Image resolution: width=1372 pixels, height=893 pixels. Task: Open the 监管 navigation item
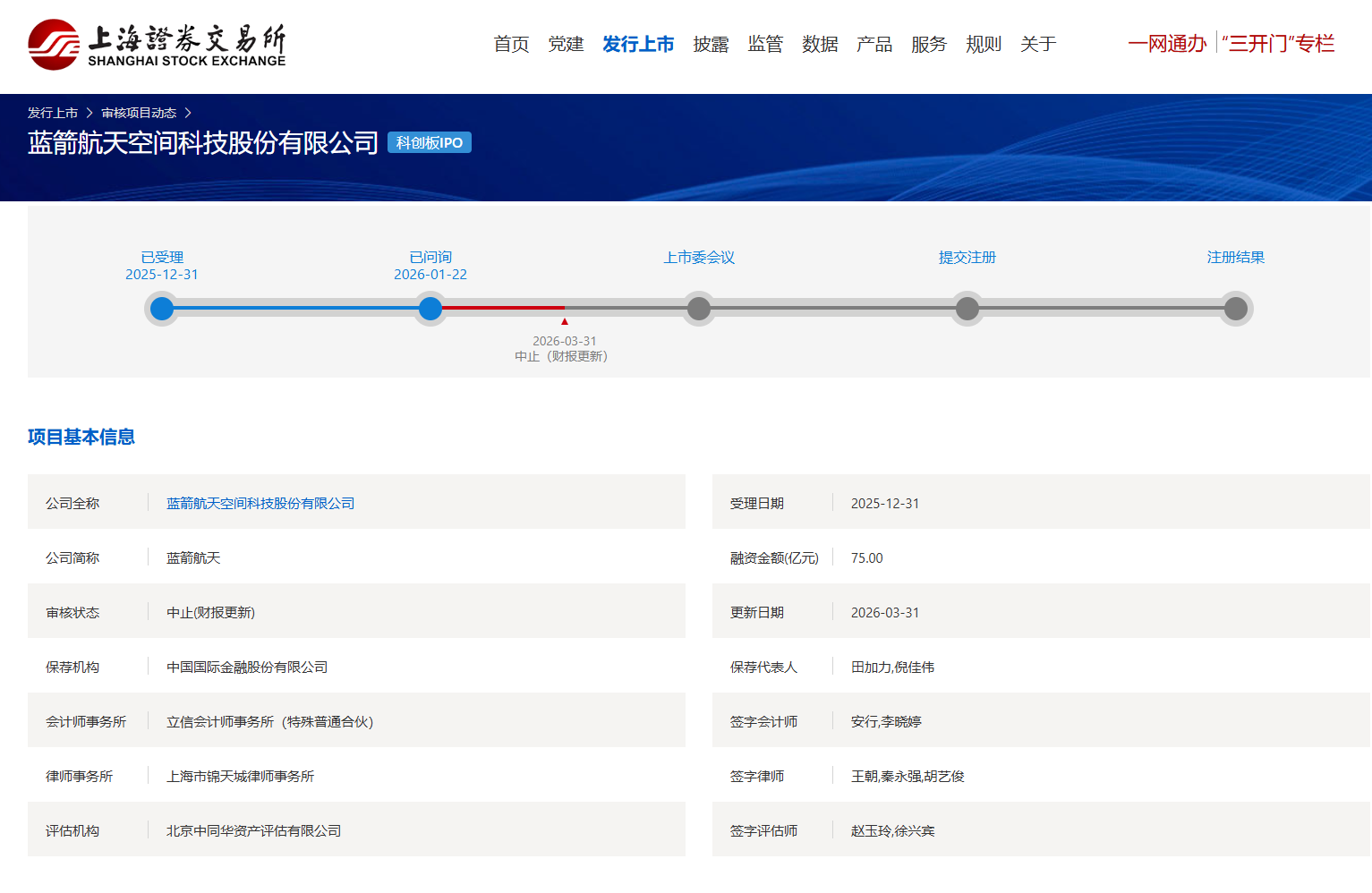tap(766, 44)
